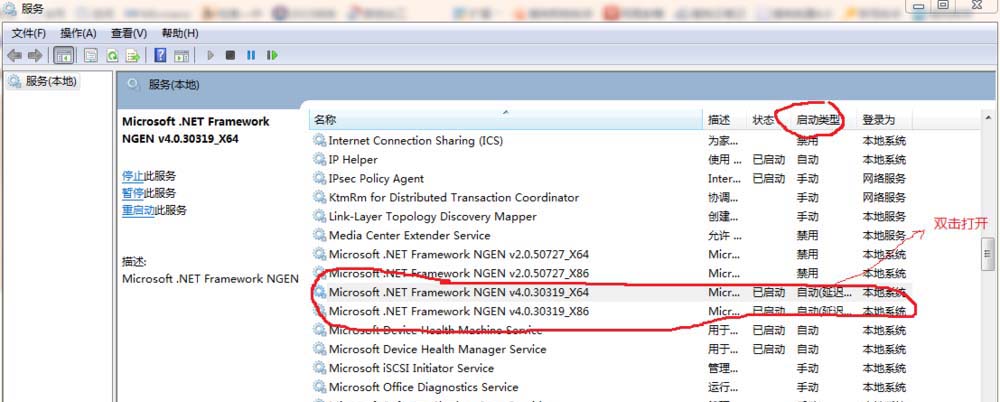Click the Restart Service toolbar icon

tap(272, 56)
